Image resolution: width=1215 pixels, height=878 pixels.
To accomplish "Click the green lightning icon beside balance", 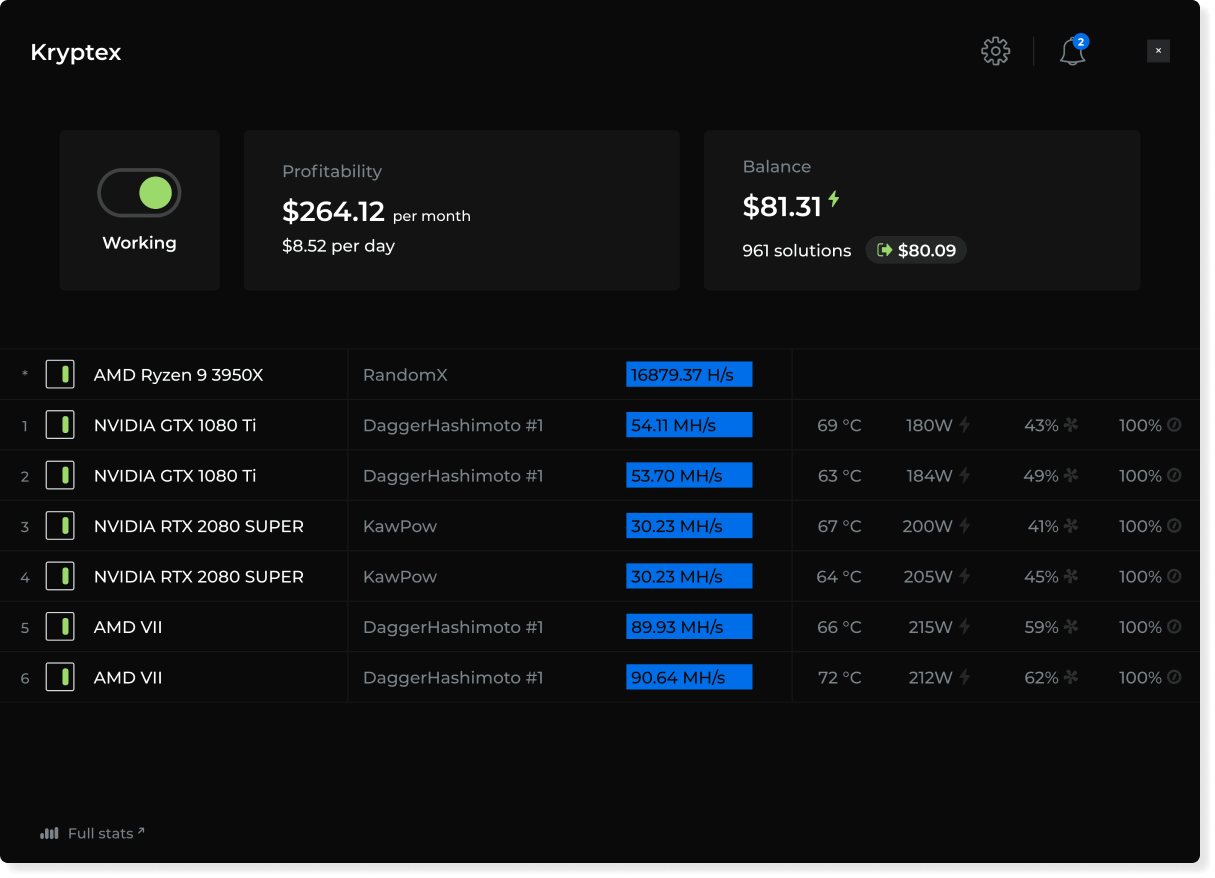I will (x=833, y=200).
